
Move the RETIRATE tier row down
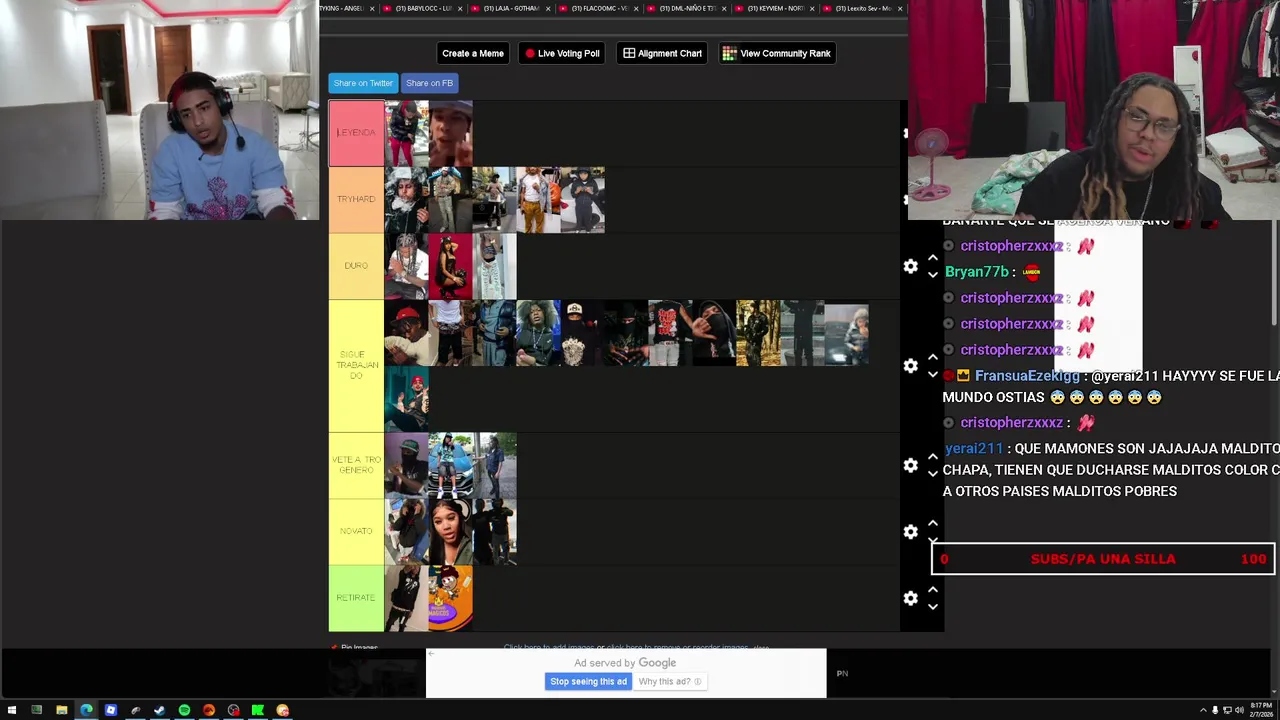933,606
